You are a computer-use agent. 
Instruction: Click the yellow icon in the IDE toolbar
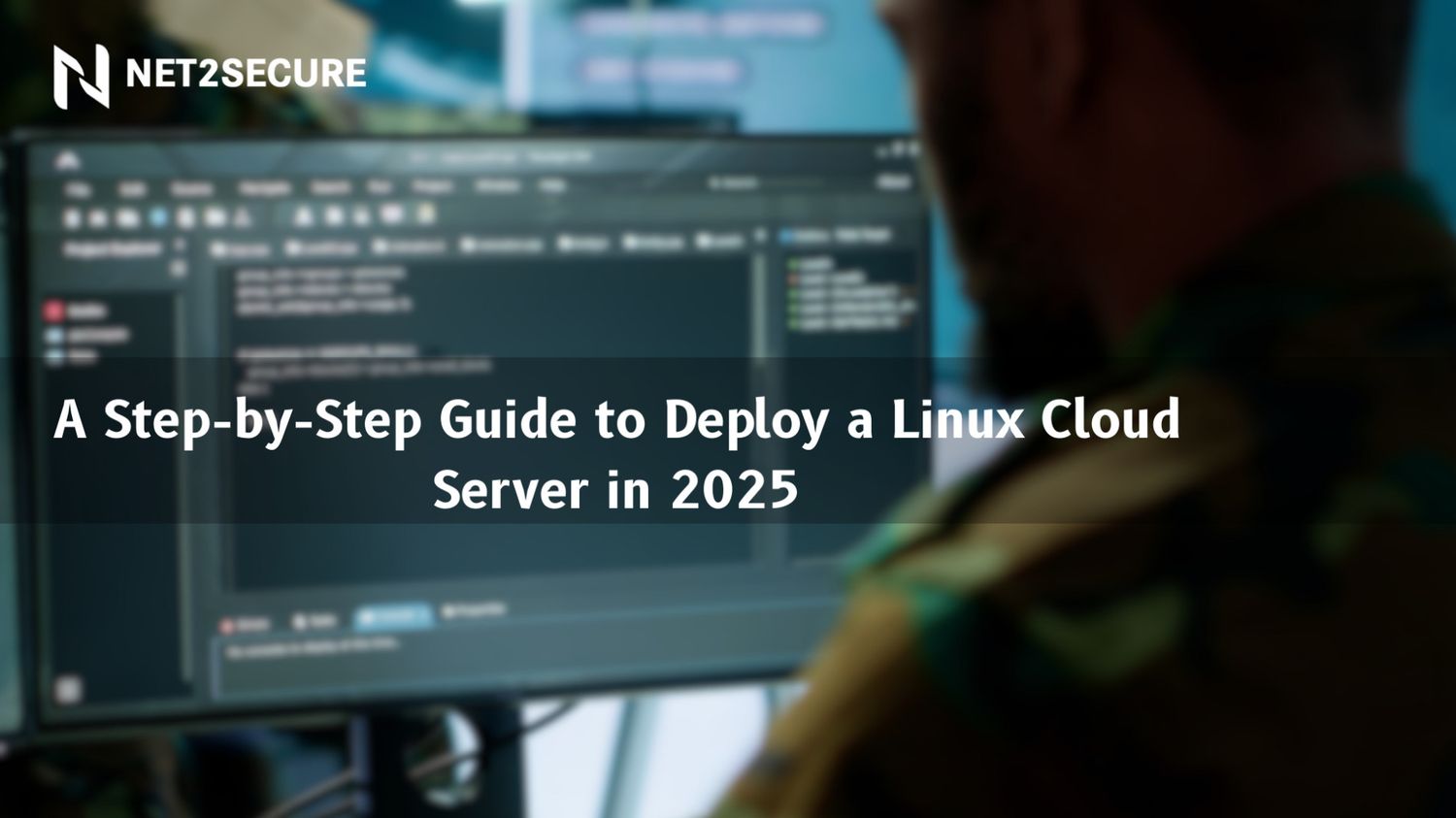(x=425, y=214)
